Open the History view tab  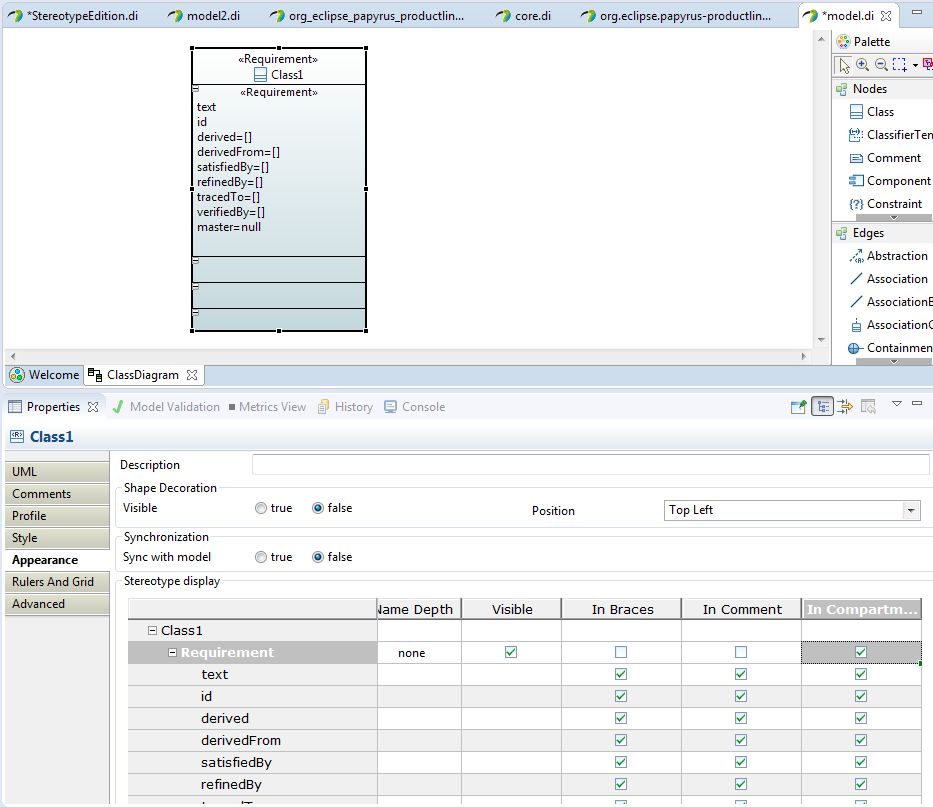[x=346, y=407]
